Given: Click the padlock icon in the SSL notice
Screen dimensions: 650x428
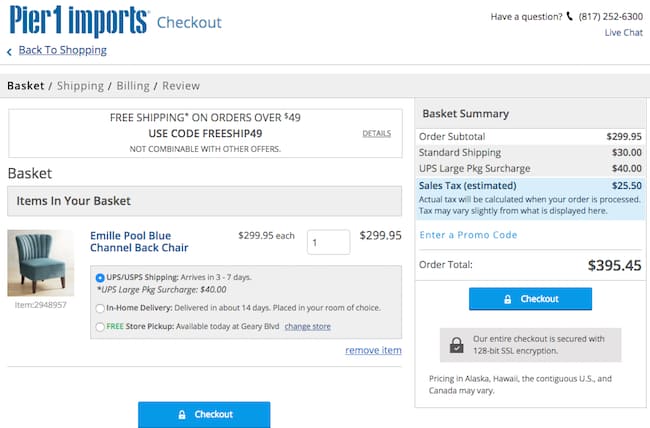Looking at the screenshot, I should point(456,345).
